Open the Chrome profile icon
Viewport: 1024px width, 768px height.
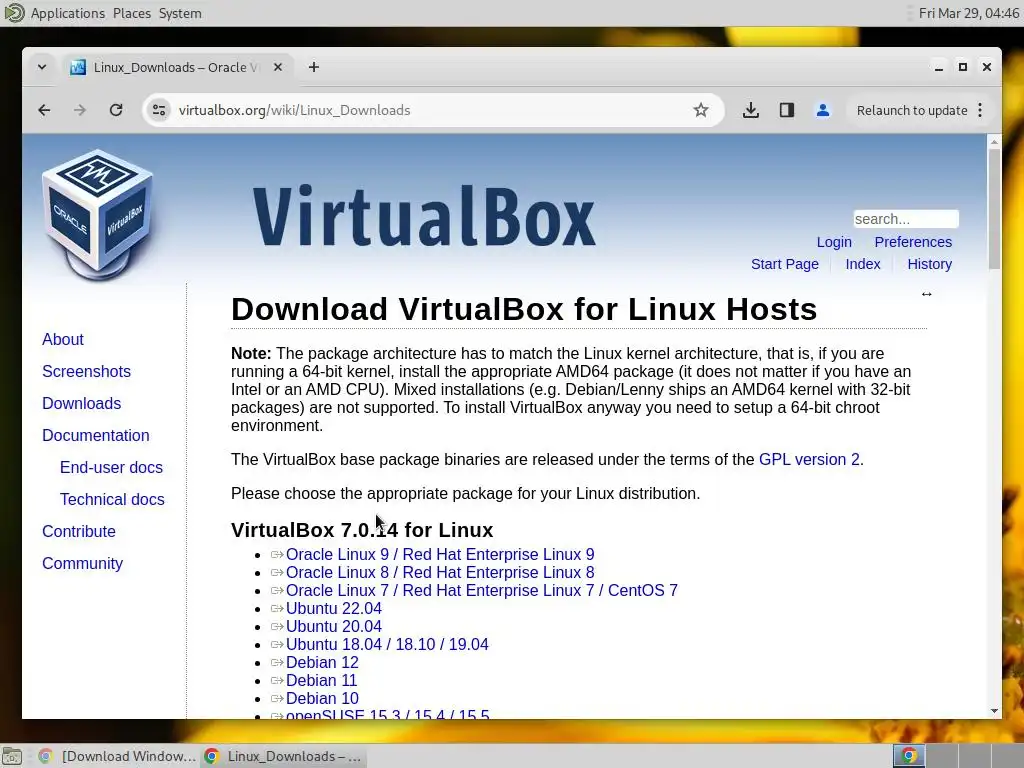pos(823,110)
